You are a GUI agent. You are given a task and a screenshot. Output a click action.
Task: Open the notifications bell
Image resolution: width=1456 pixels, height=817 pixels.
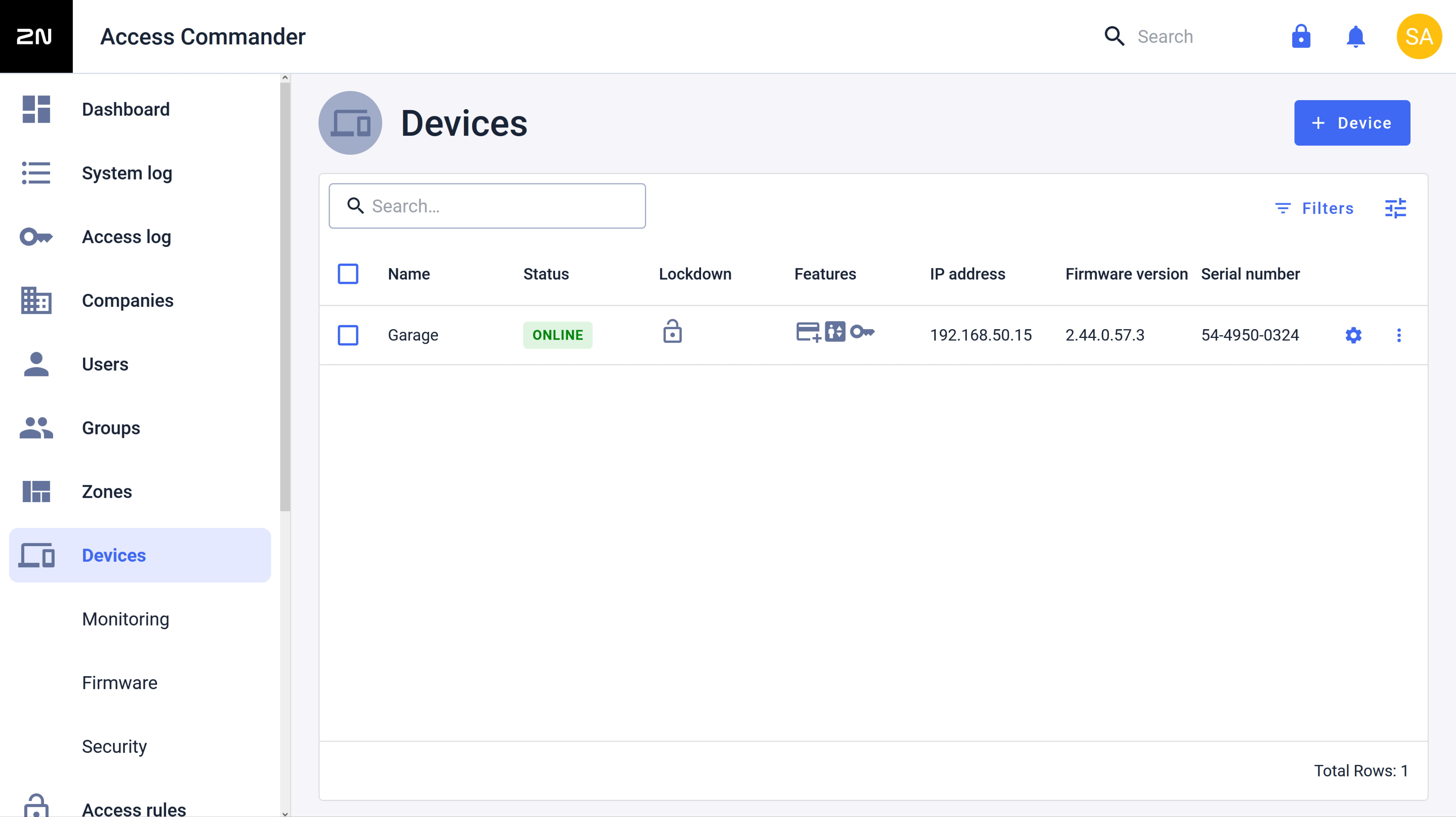tap(1356, 37)
